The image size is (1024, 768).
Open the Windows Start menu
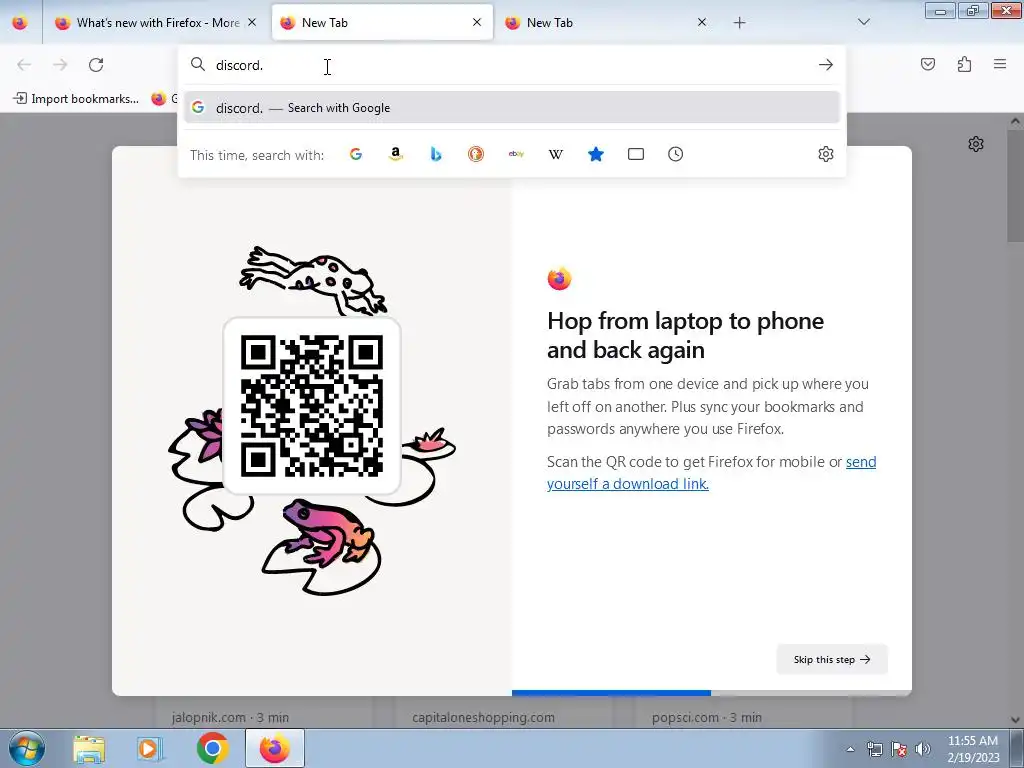(26, 748)
